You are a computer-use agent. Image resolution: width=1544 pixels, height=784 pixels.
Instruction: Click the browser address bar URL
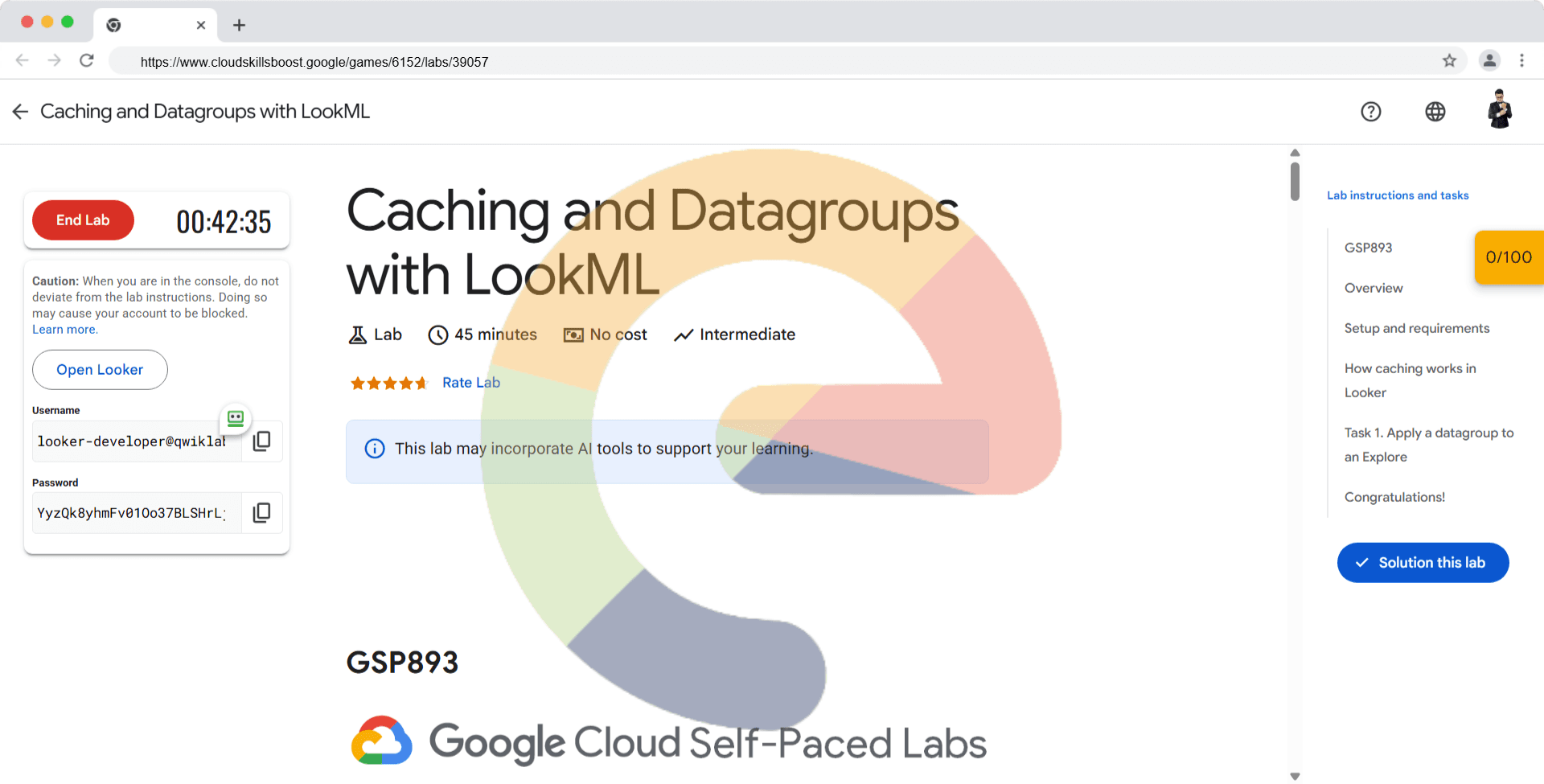(x=314, y=62)
